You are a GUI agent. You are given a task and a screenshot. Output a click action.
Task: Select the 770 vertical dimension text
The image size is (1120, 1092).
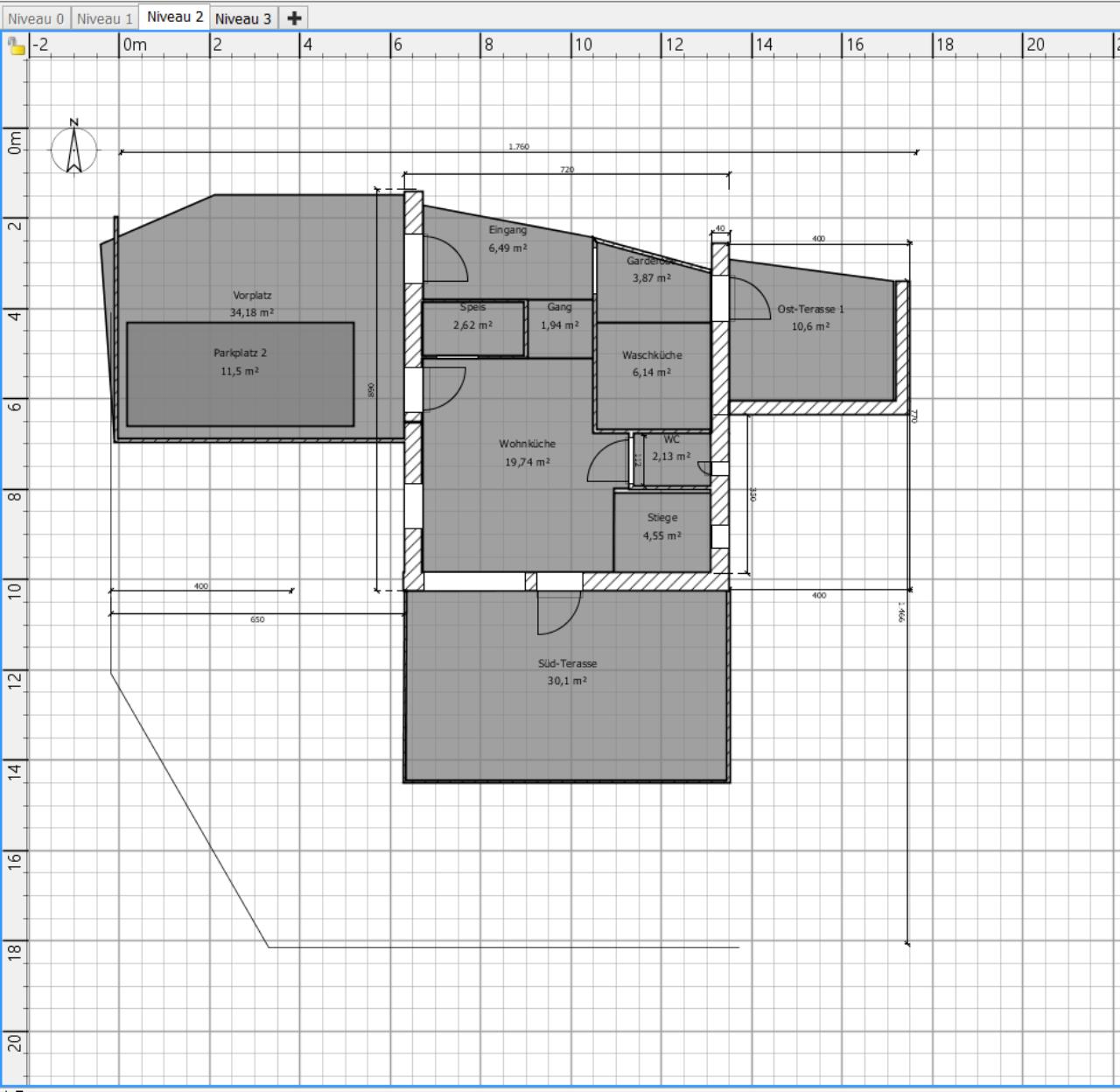[913, 416]
